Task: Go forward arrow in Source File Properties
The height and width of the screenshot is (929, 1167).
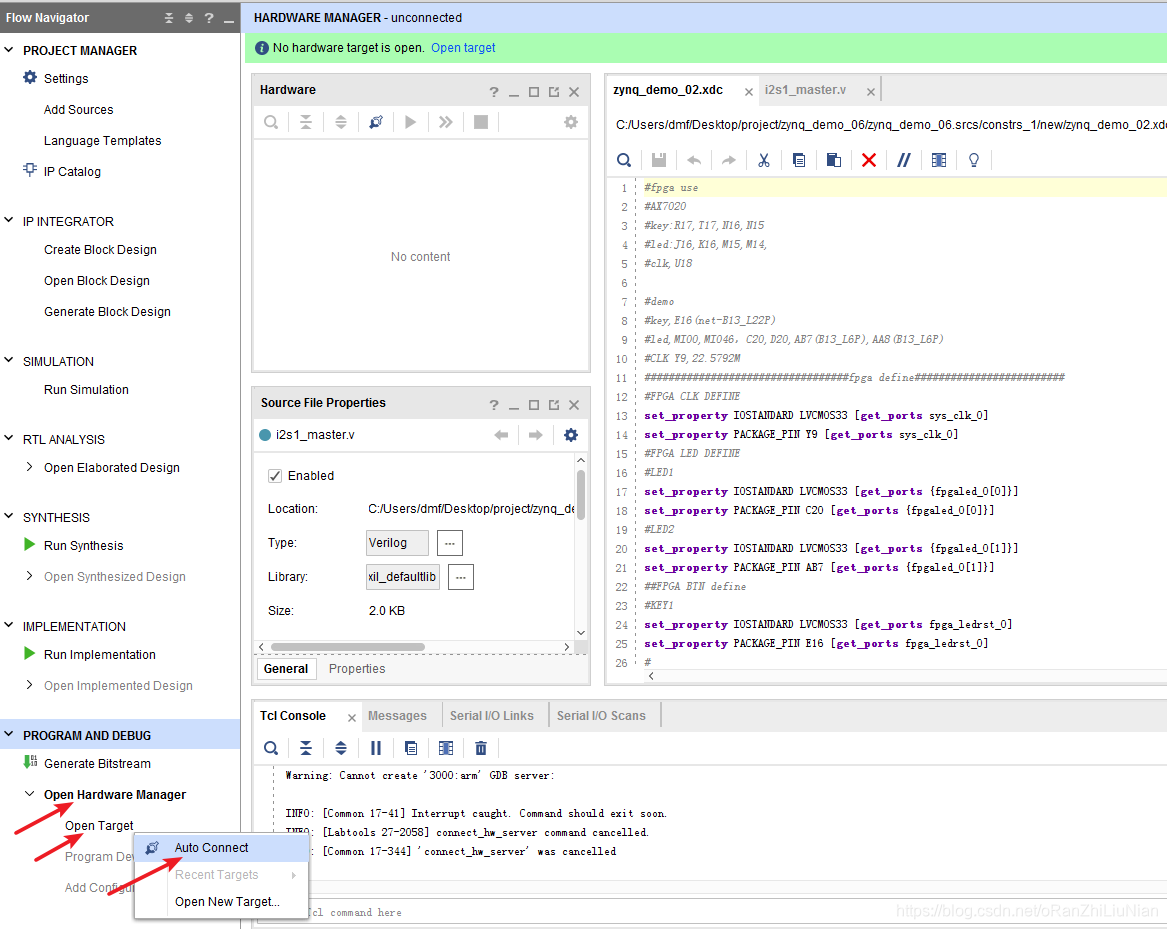Action: click(x=535, y=435)
